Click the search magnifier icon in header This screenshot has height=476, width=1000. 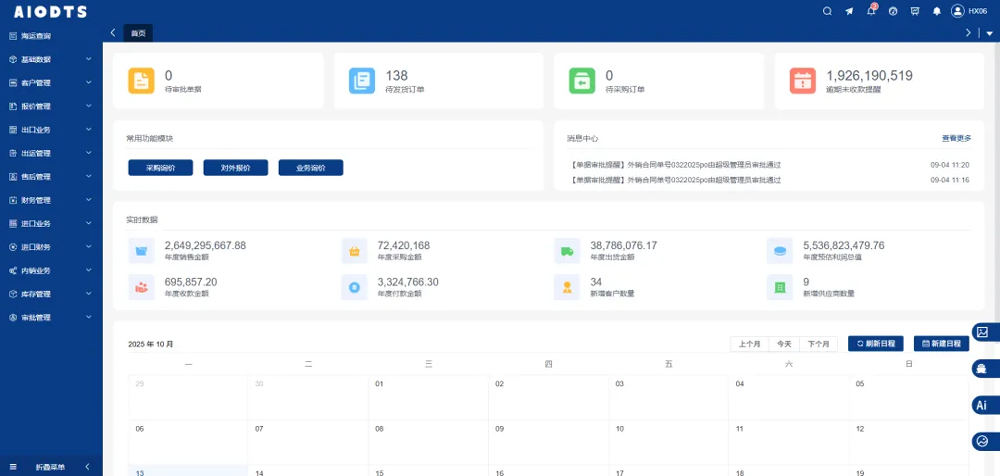point(827,11)
